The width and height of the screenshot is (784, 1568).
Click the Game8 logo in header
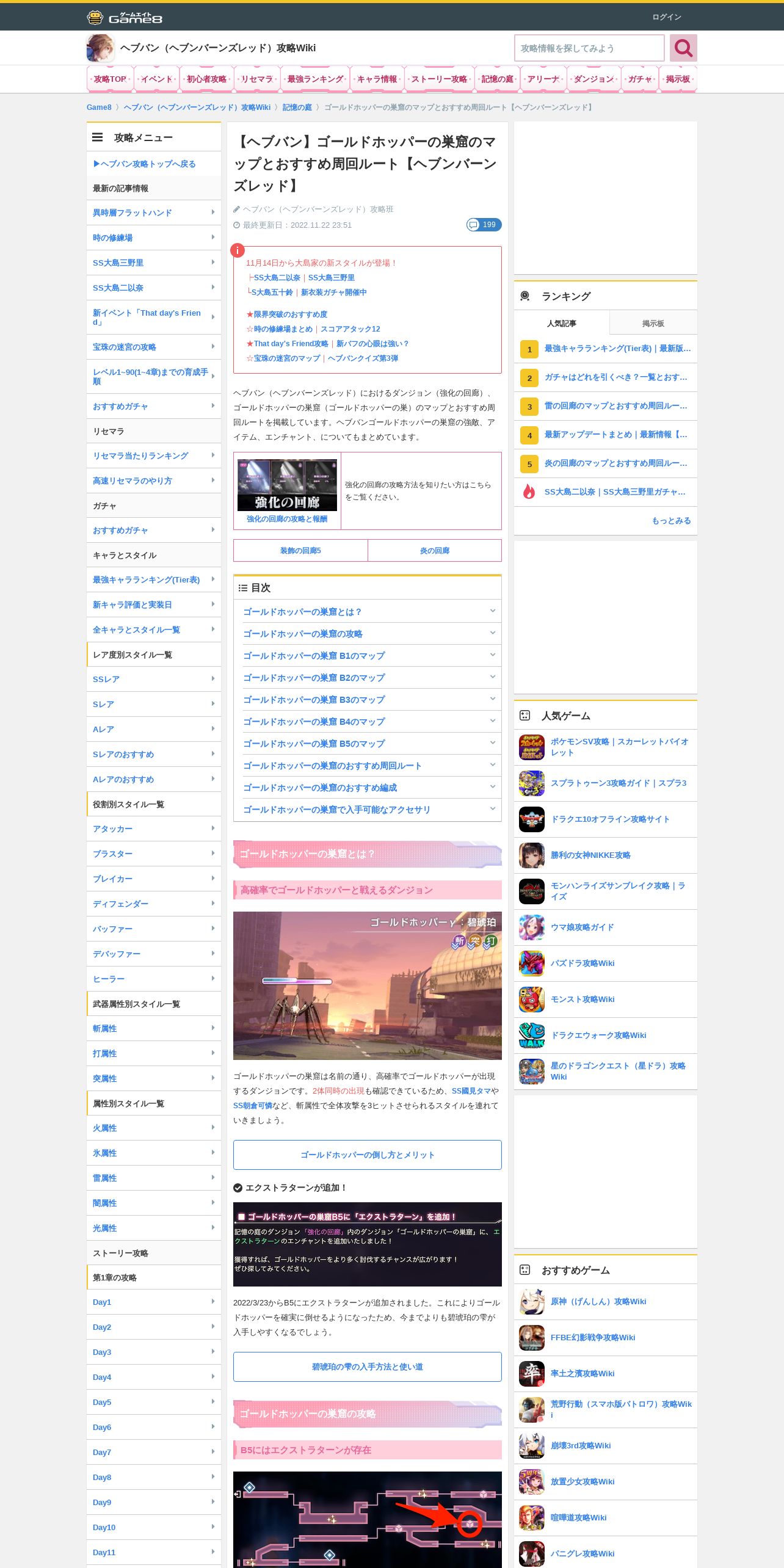[x=125, y=17]
